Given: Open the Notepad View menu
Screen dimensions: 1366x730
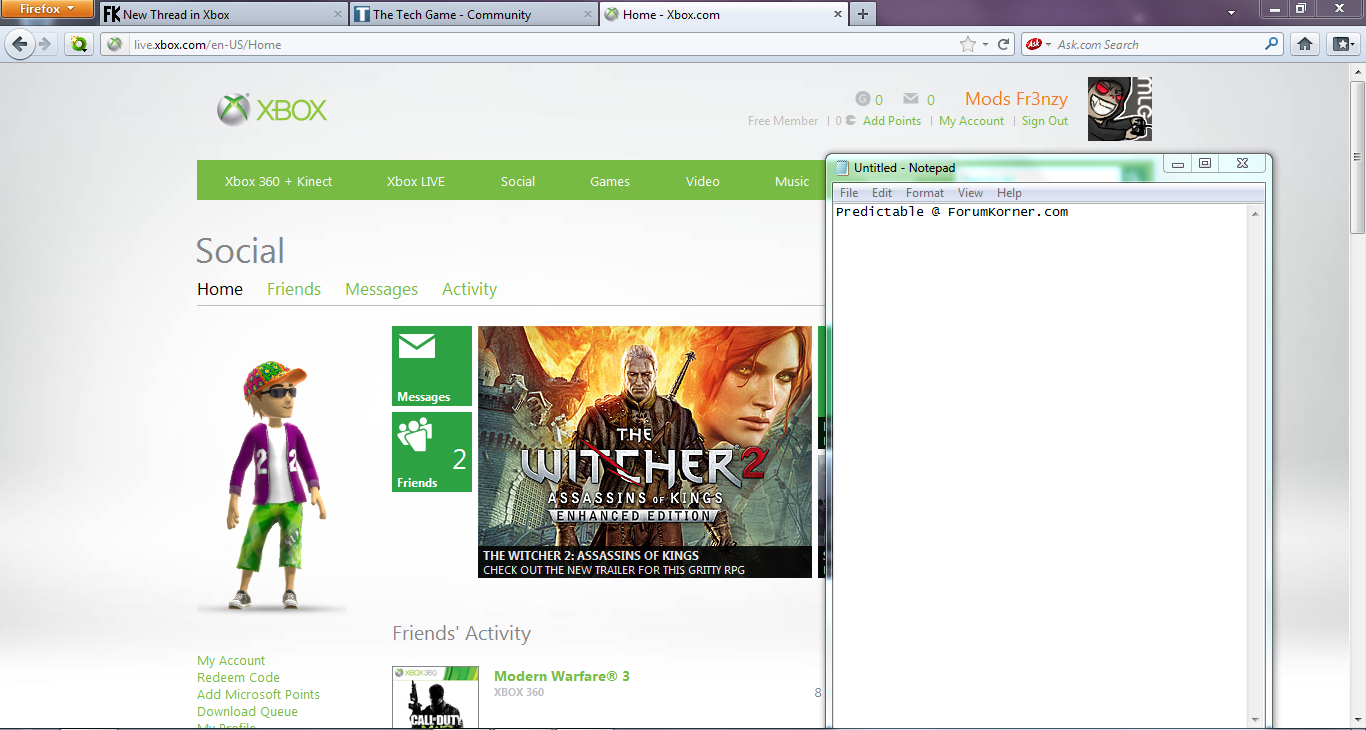Looking at the screenshot, I should pos(970,193).
